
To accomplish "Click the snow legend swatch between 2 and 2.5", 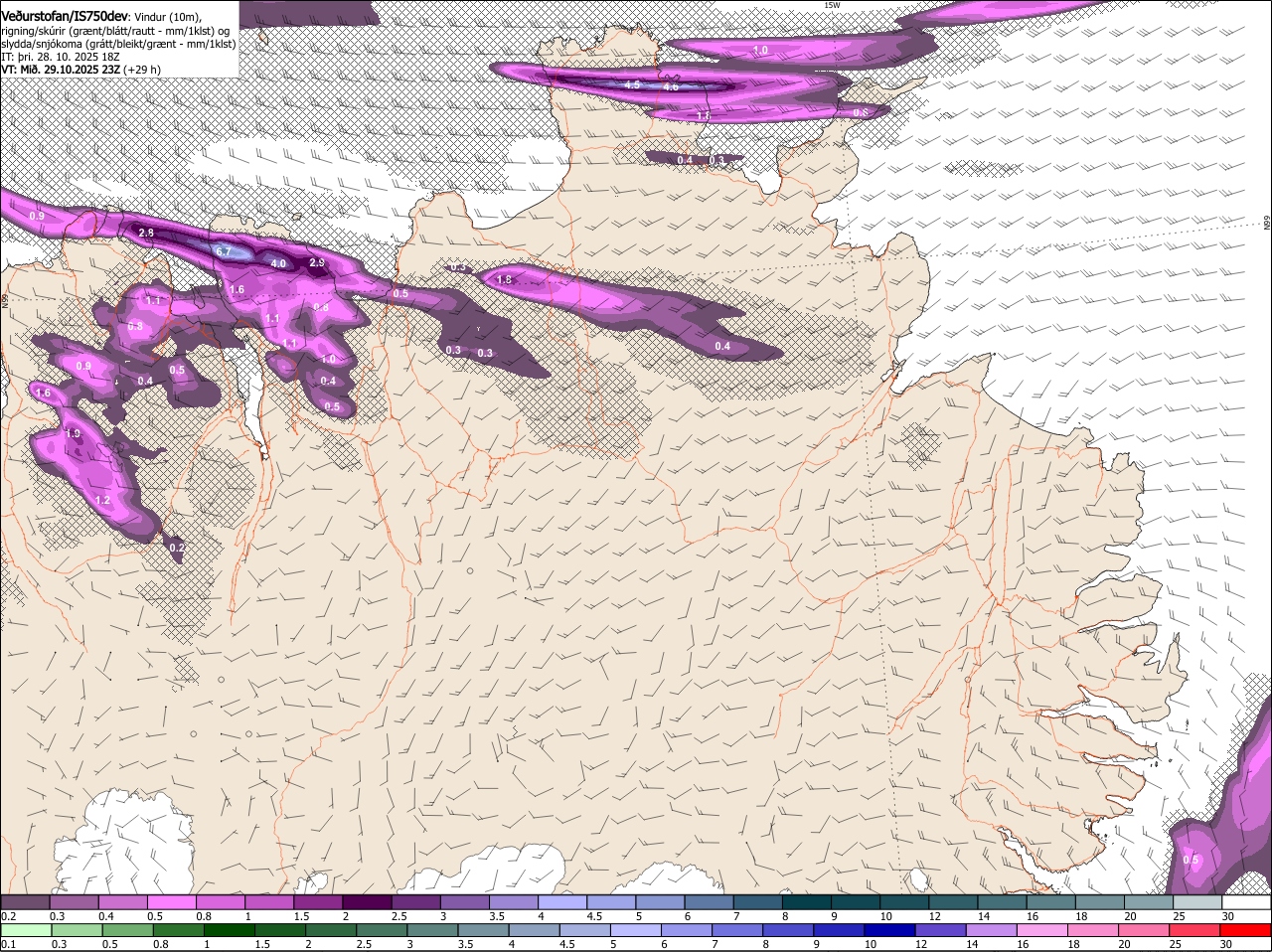I will pos(367,902).
